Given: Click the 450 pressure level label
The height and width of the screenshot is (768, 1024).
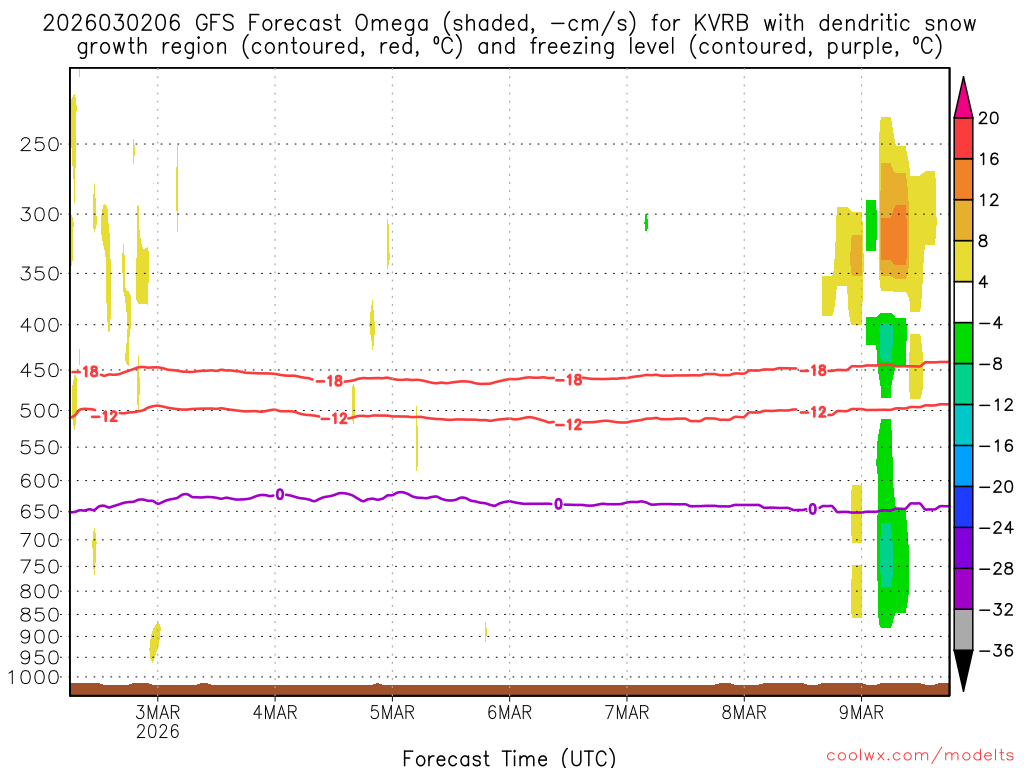Looking at the screenshot, I should (x=40, y=370).
